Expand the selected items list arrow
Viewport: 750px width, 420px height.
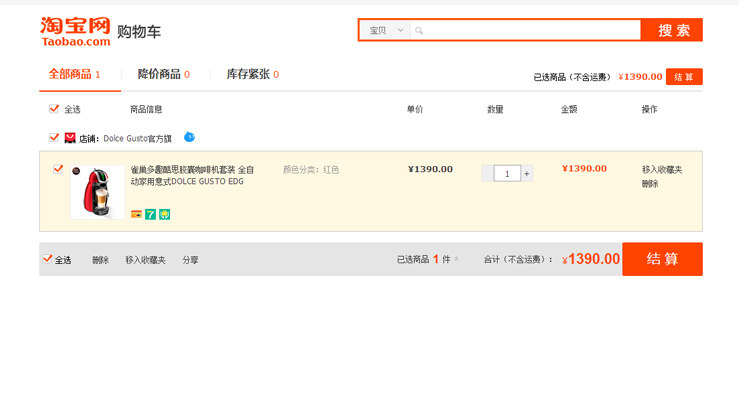[x=457, y=259]
